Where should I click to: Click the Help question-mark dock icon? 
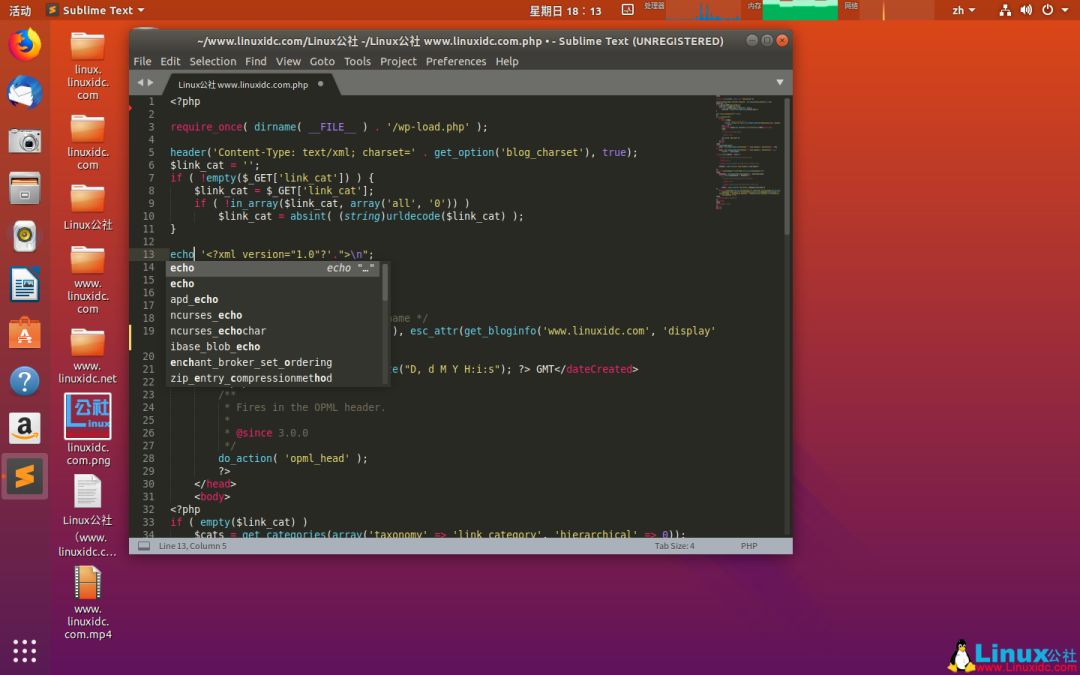point(25,381)
